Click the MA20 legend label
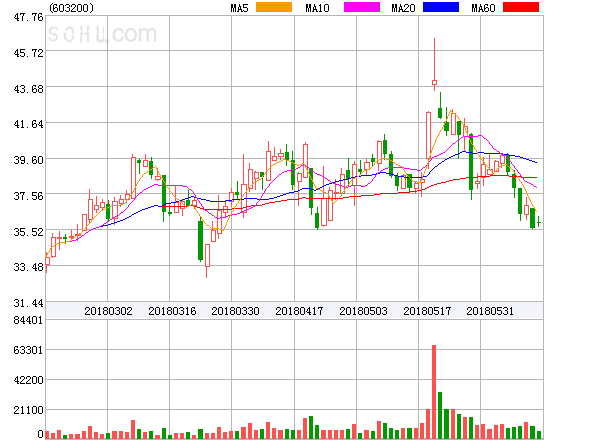600x440 pixels. pos(403,8)
